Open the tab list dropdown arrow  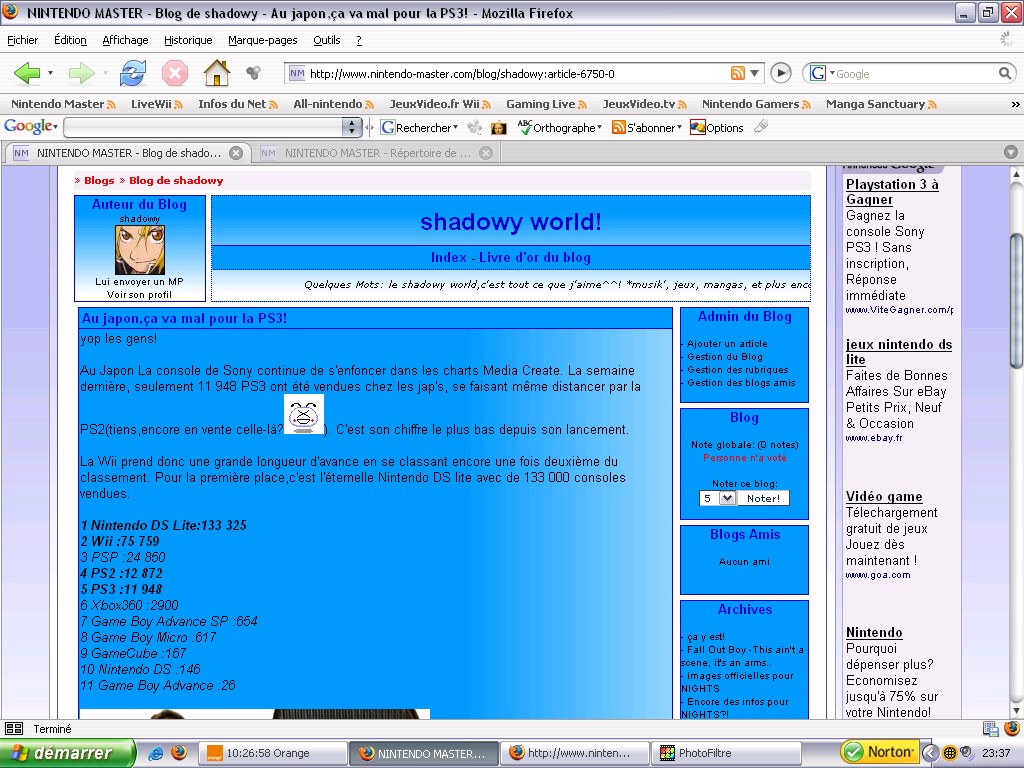click(1010, 152)
